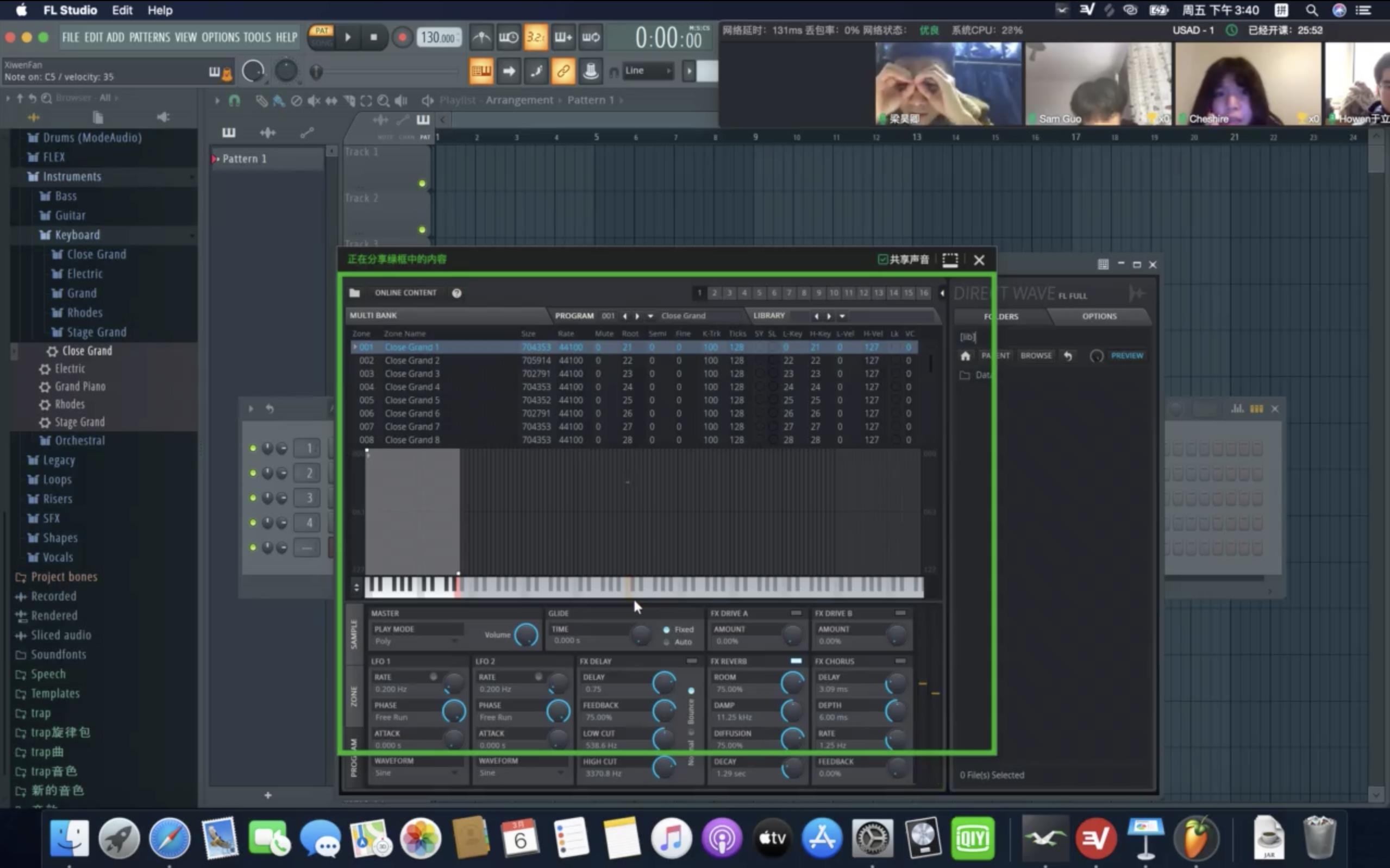This screenshot has height=868, width=1390.
Task: Click the stop playback button
Action: click(374, 38)
